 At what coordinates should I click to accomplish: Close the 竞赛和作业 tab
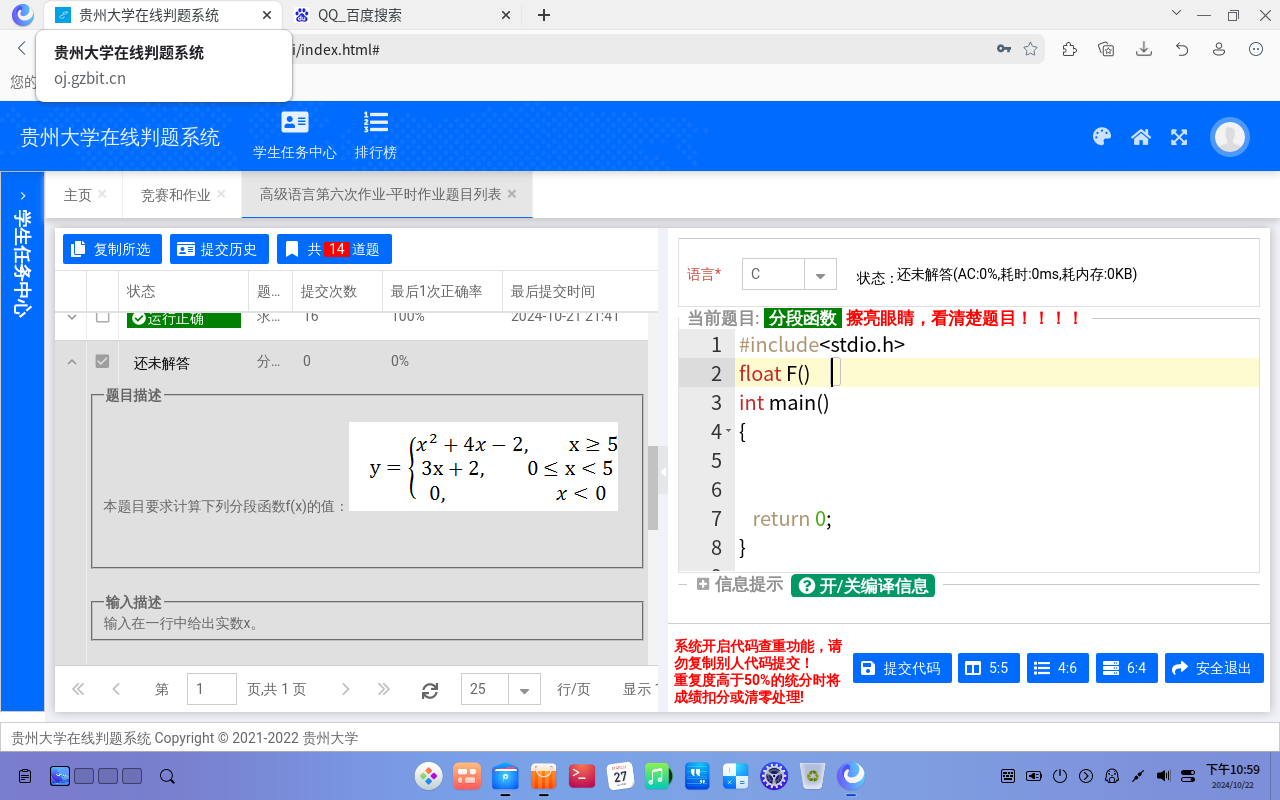tap(222, 194)
